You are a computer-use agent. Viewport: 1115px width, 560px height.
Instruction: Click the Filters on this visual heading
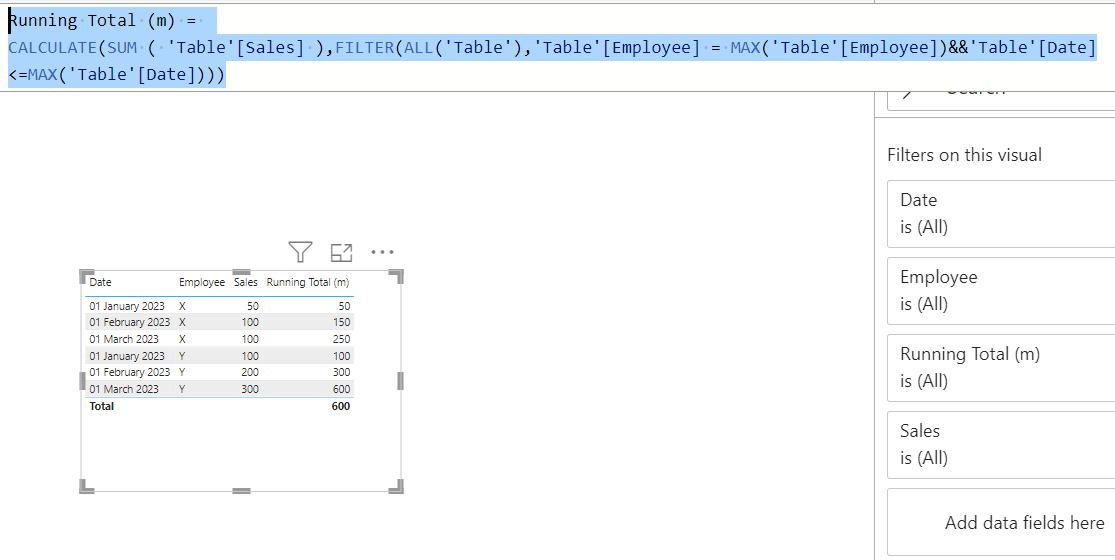964,154
